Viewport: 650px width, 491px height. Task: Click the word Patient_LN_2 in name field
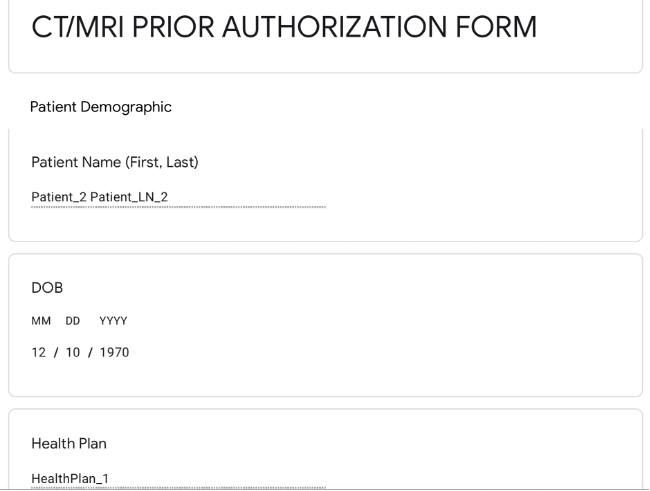pyautogui.click(x=129, y=197)
